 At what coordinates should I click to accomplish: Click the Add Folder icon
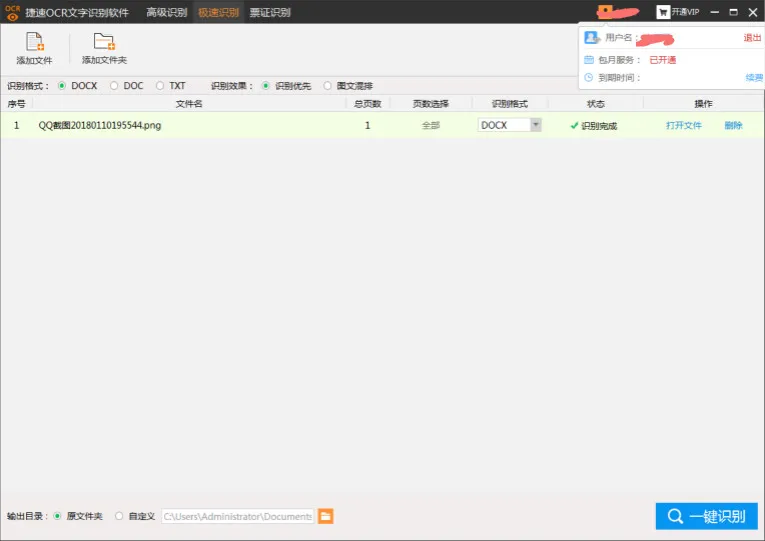coord(104,41)
